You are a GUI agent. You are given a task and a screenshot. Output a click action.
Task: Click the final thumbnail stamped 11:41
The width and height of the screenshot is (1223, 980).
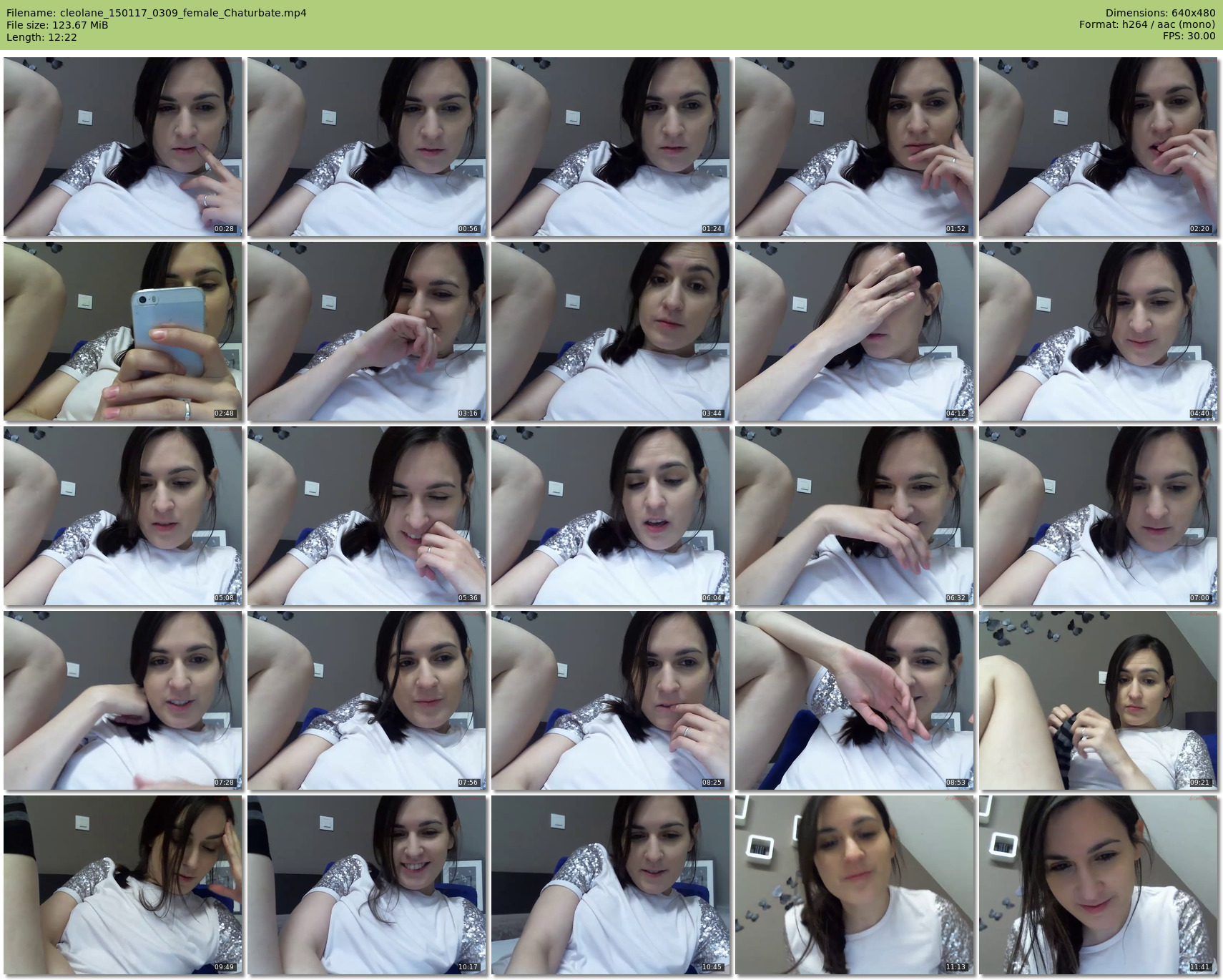1099,885
